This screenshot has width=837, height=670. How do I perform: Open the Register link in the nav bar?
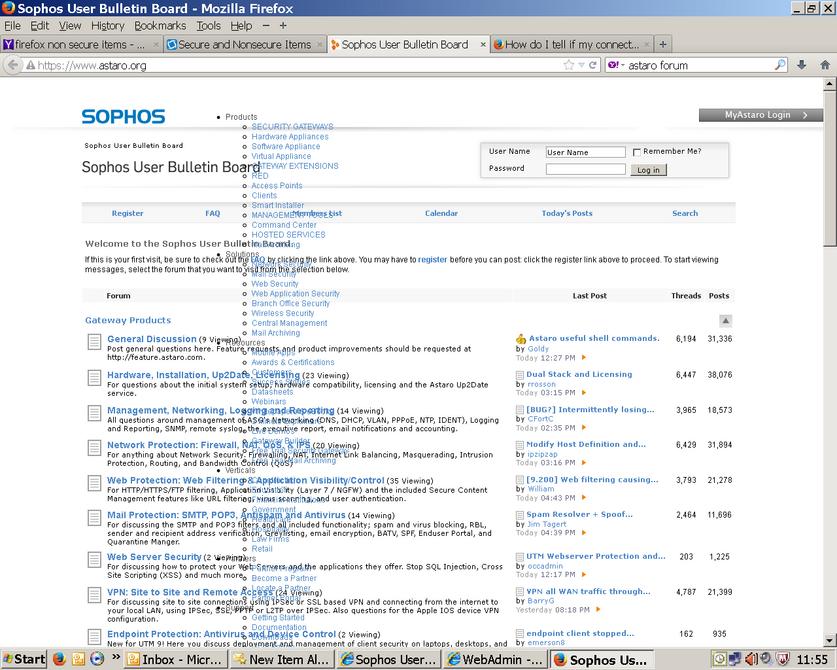(x=128, y=213)
